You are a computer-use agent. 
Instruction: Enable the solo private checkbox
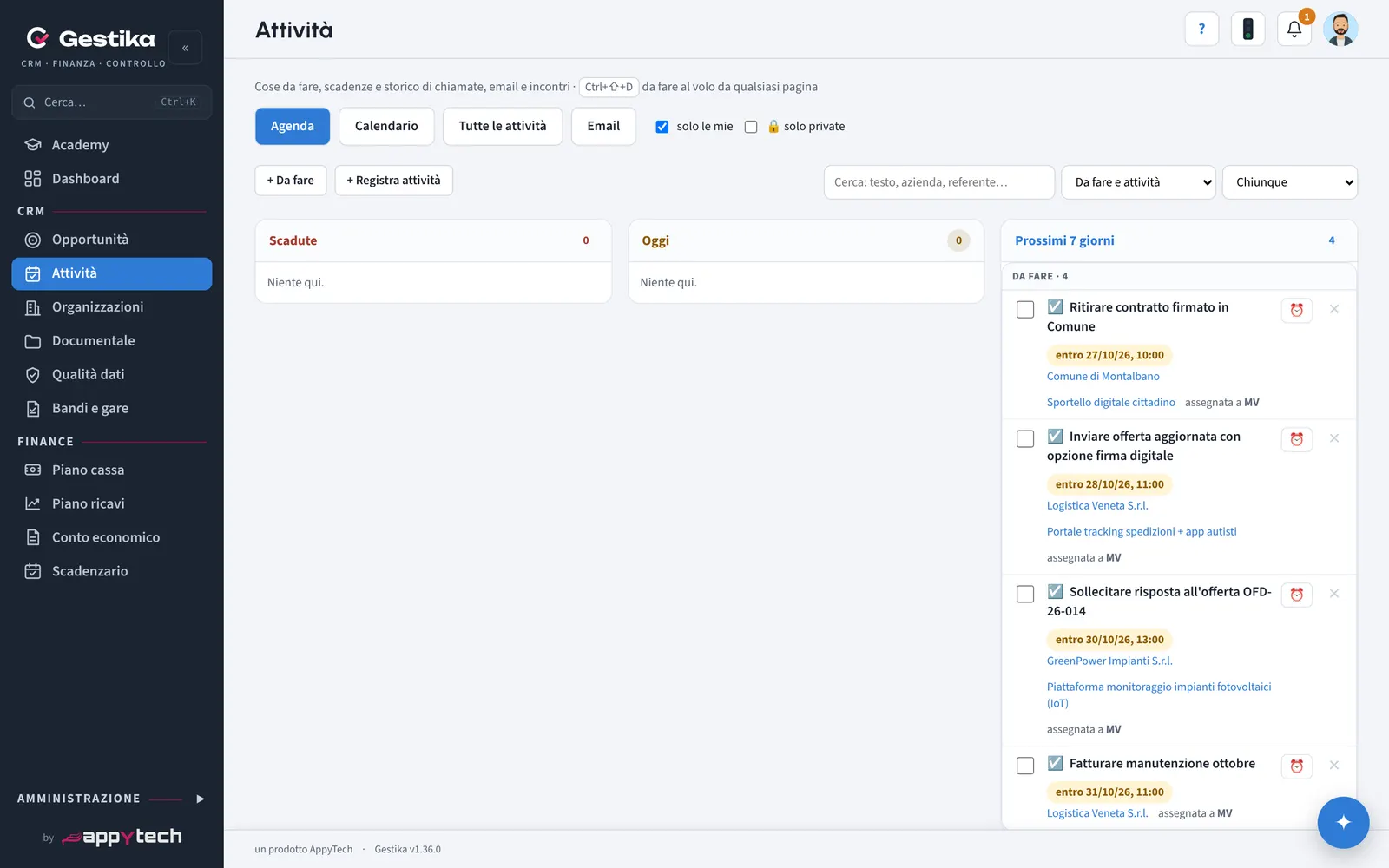751,127
